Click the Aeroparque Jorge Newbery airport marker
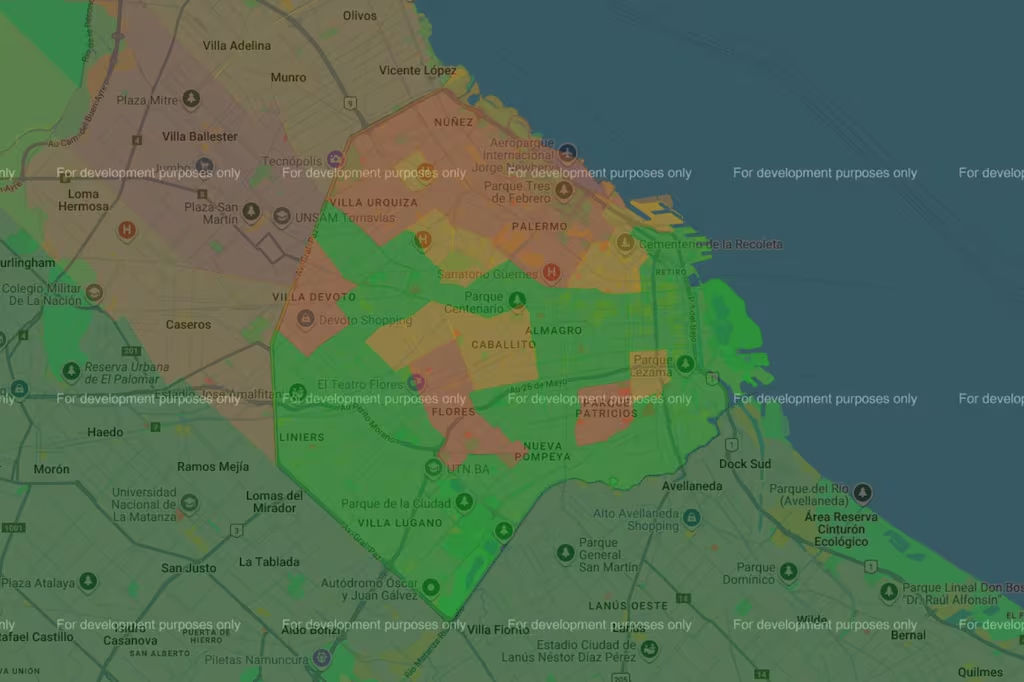Image resolution: width=1024 pixels, height=682 pixels. 568,152
